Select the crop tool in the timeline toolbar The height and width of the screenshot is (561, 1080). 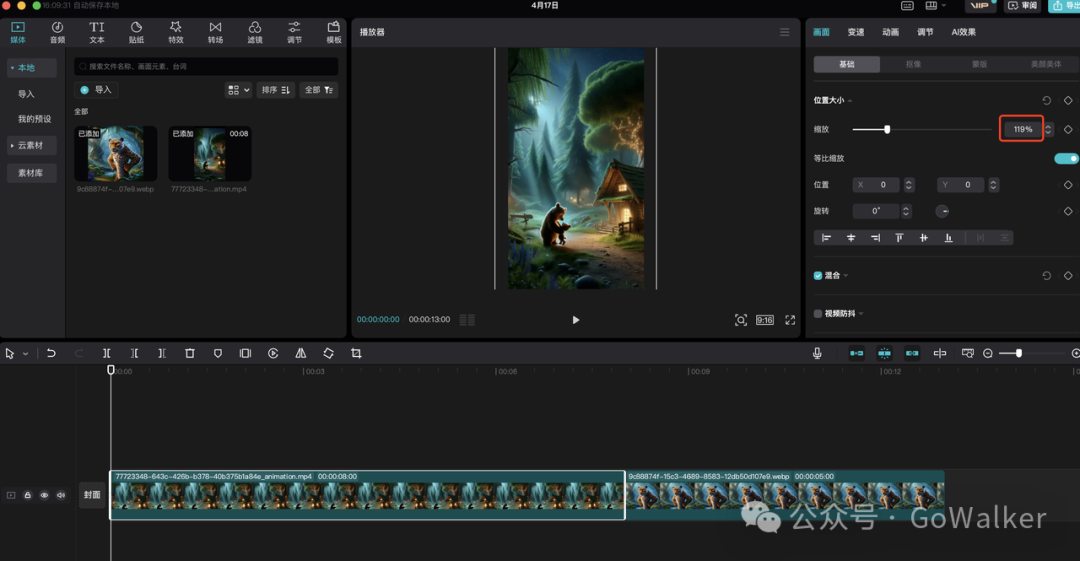[x=356, y=354]
